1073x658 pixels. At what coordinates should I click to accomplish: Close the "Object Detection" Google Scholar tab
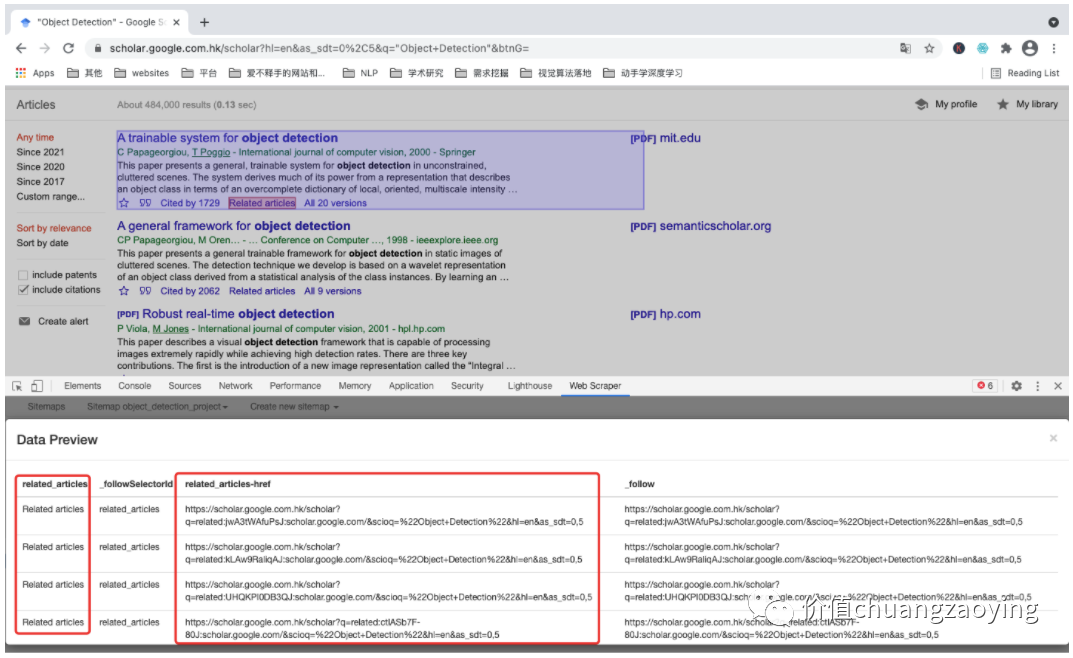point(177,23)
